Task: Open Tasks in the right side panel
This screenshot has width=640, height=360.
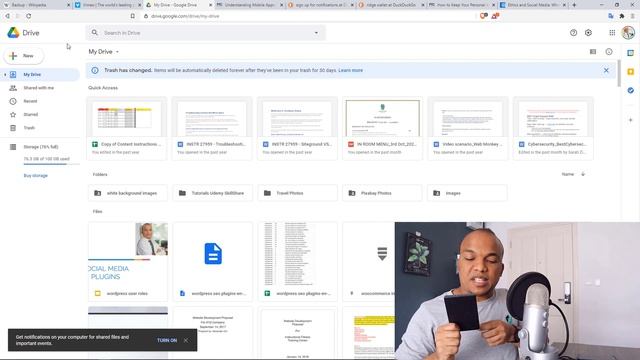Action: [631, 90]
